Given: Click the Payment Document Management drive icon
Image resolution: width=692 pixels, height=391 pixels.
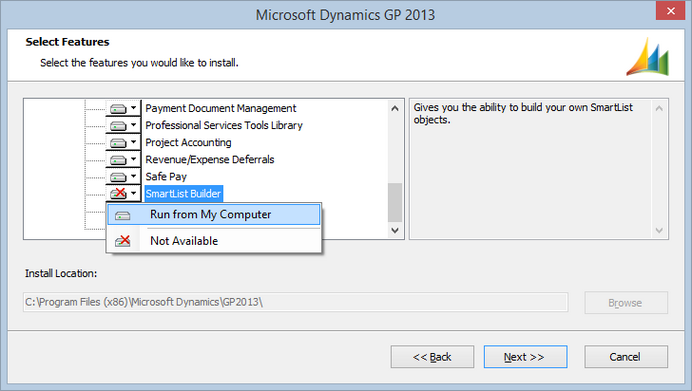Looking at the screenshot, I should click(x=118, y=108).
